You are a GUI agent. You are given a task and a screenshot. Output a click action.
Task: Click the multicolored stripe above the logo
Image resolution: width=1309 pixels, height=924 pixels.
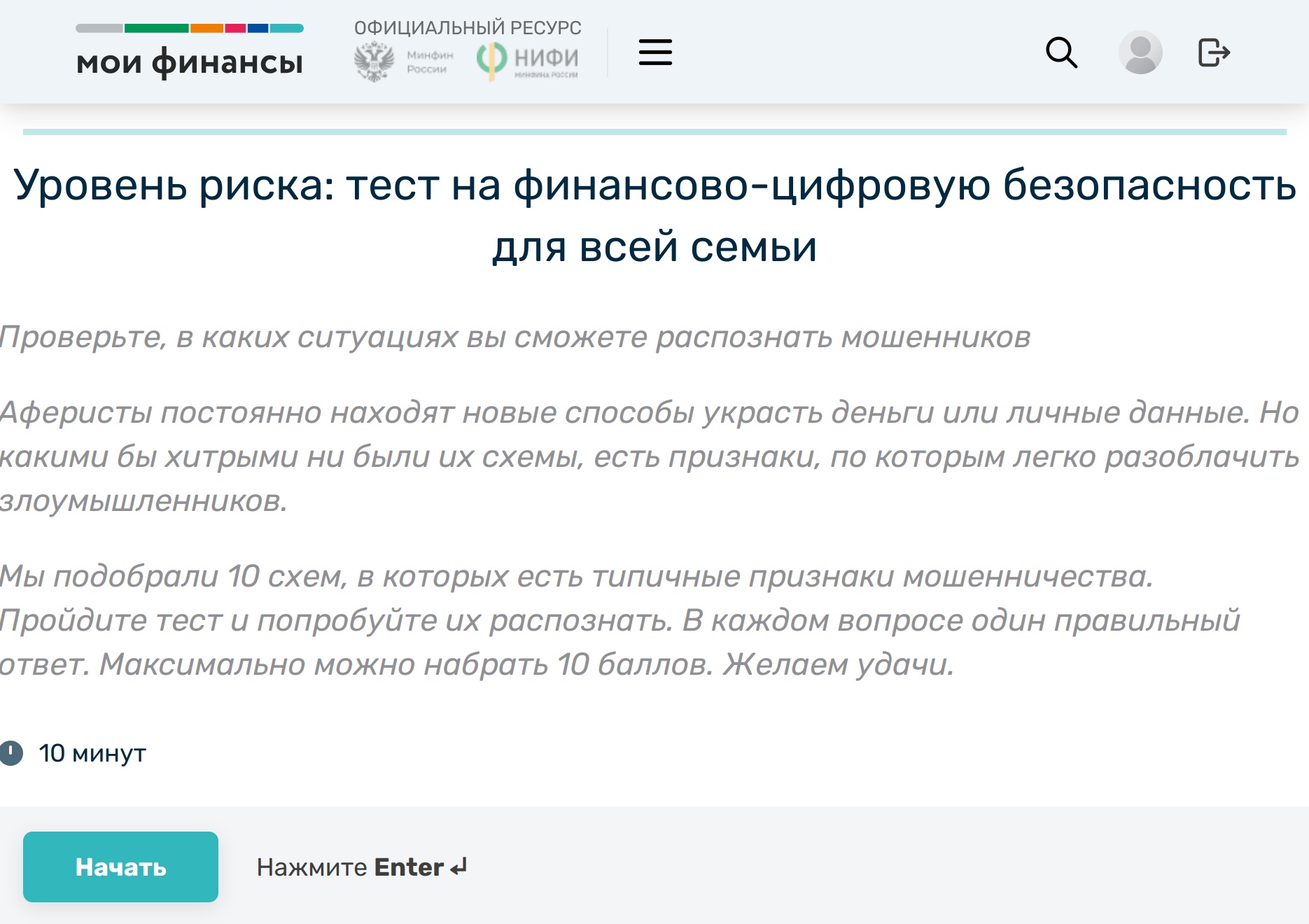point(190,29)
